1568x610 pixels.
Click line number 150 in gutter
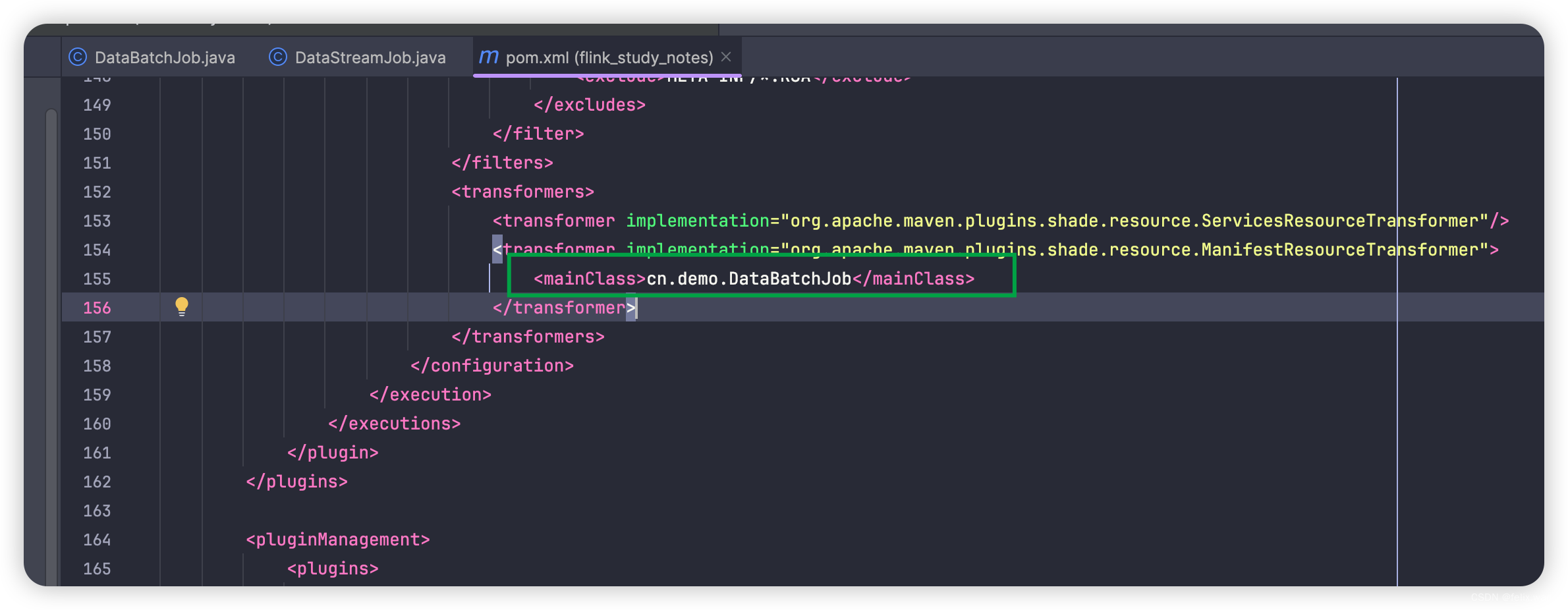(x=97, y=134)
